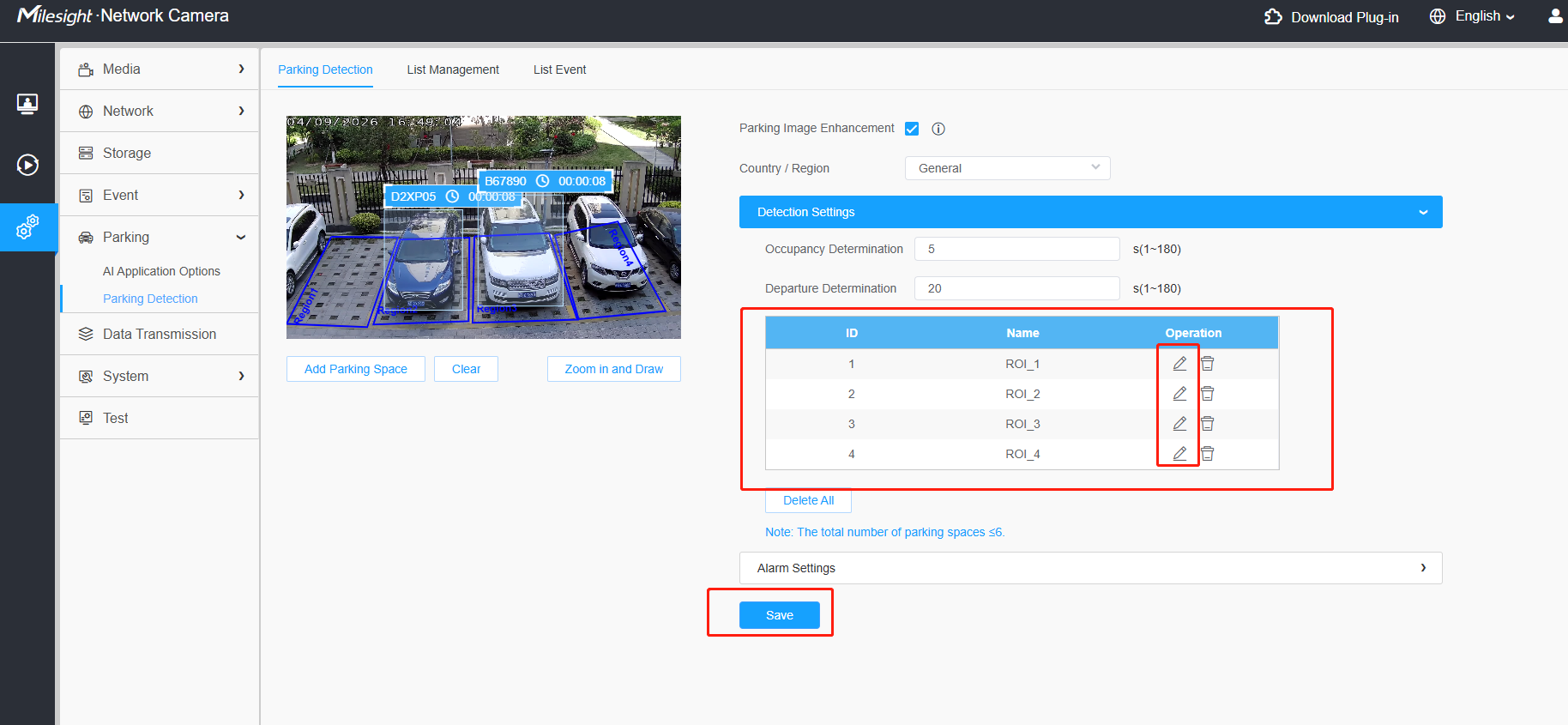Open the Country / Region dropdown
Screen dimensions: 1568x725
pyautogui.click(x=1008, y=168)
